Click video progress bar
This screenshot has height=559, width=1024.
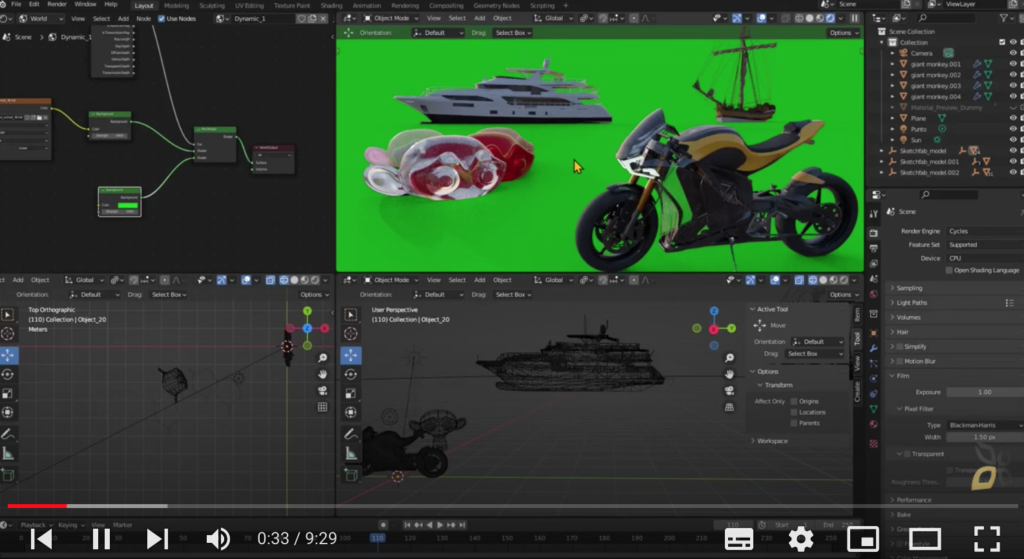512,506
